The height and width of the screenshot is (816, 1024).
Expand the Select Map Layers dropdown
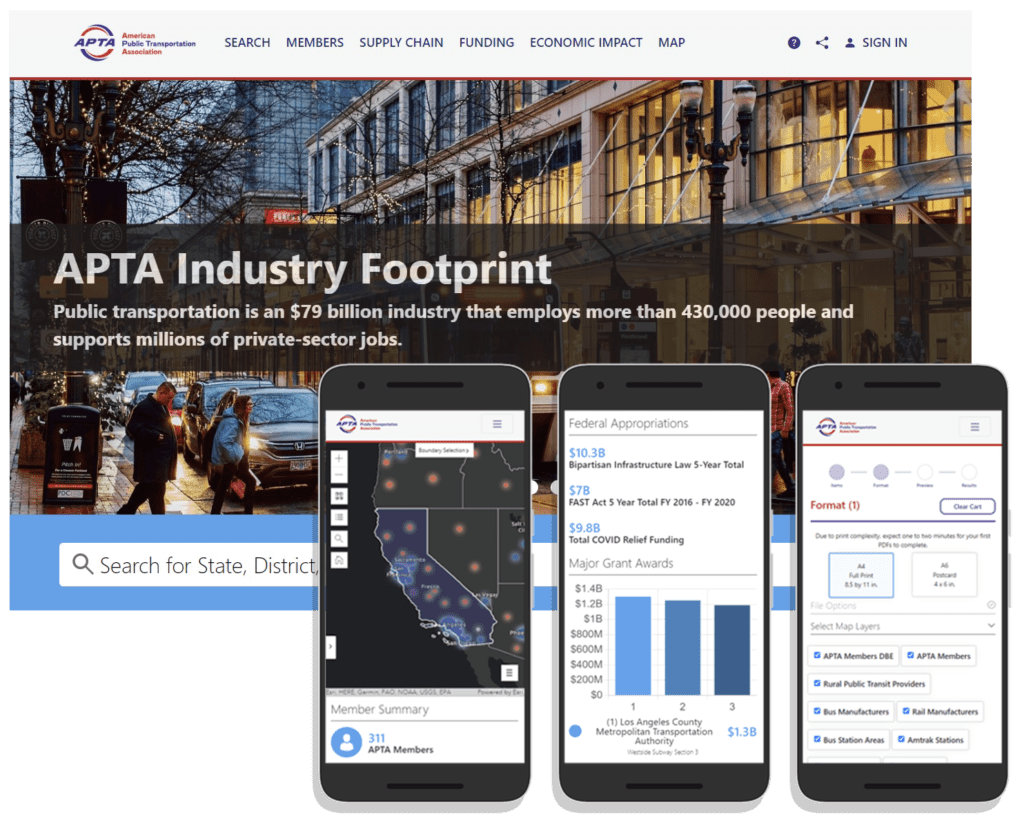pos(902,626)
